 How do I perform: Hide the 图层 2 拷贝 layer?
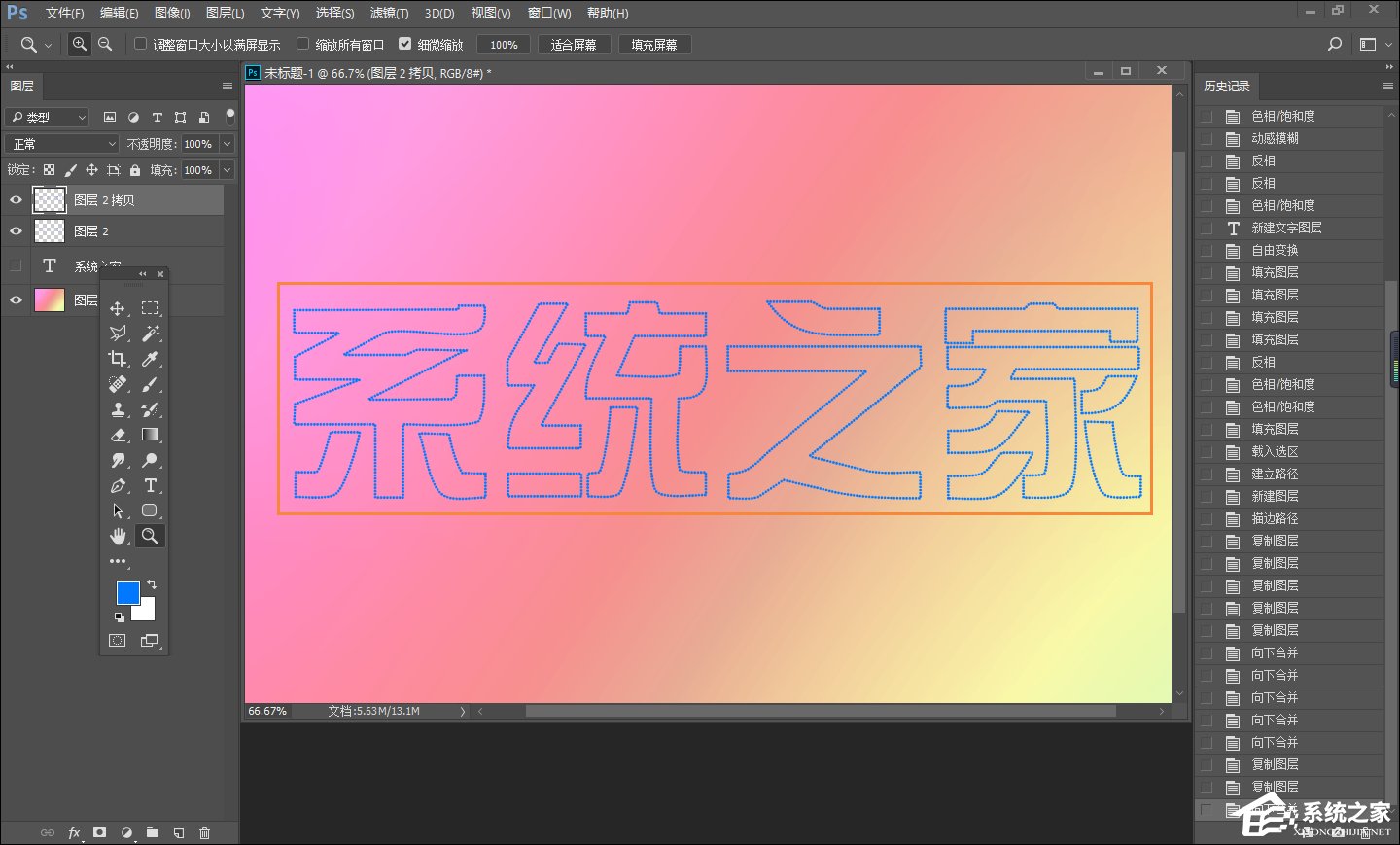coord(16,199)
